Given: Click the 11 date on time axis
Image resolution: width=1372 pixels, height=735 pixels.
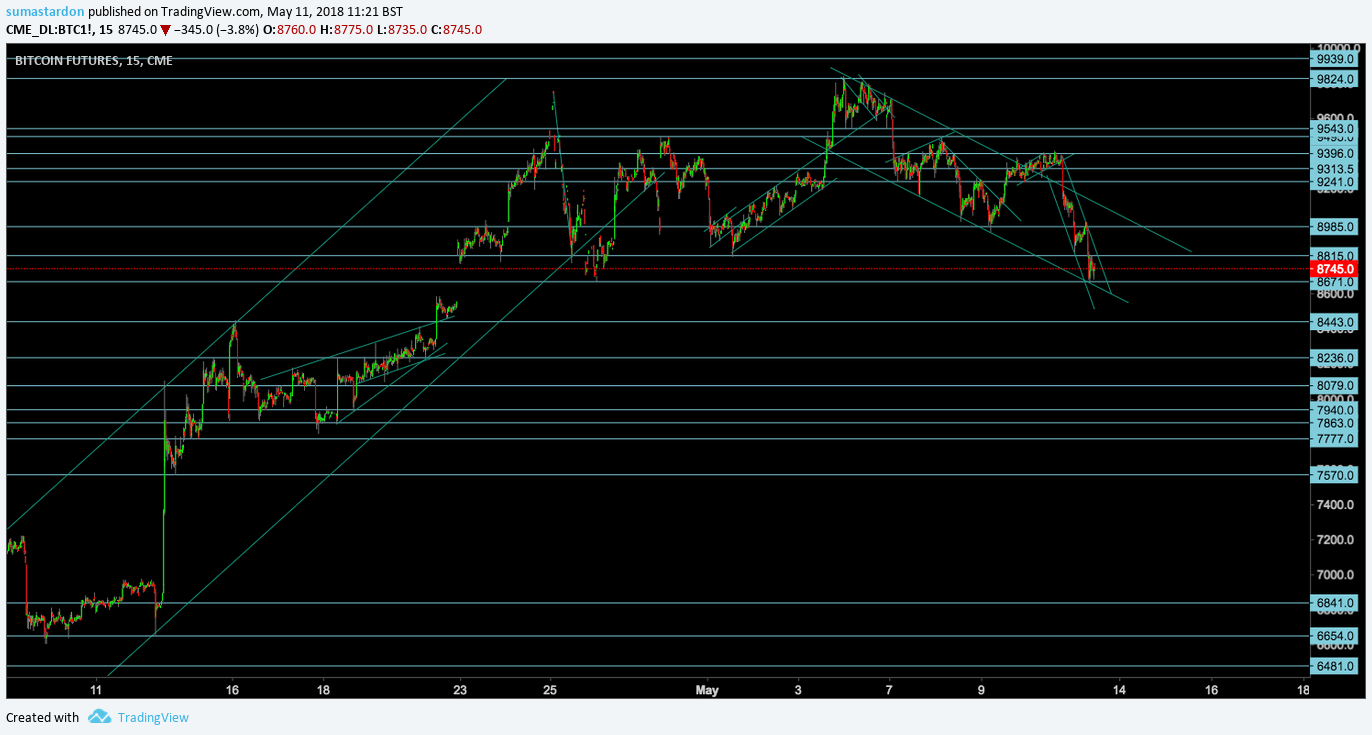Looking at the screenshot, I should [x=97, y=690].
